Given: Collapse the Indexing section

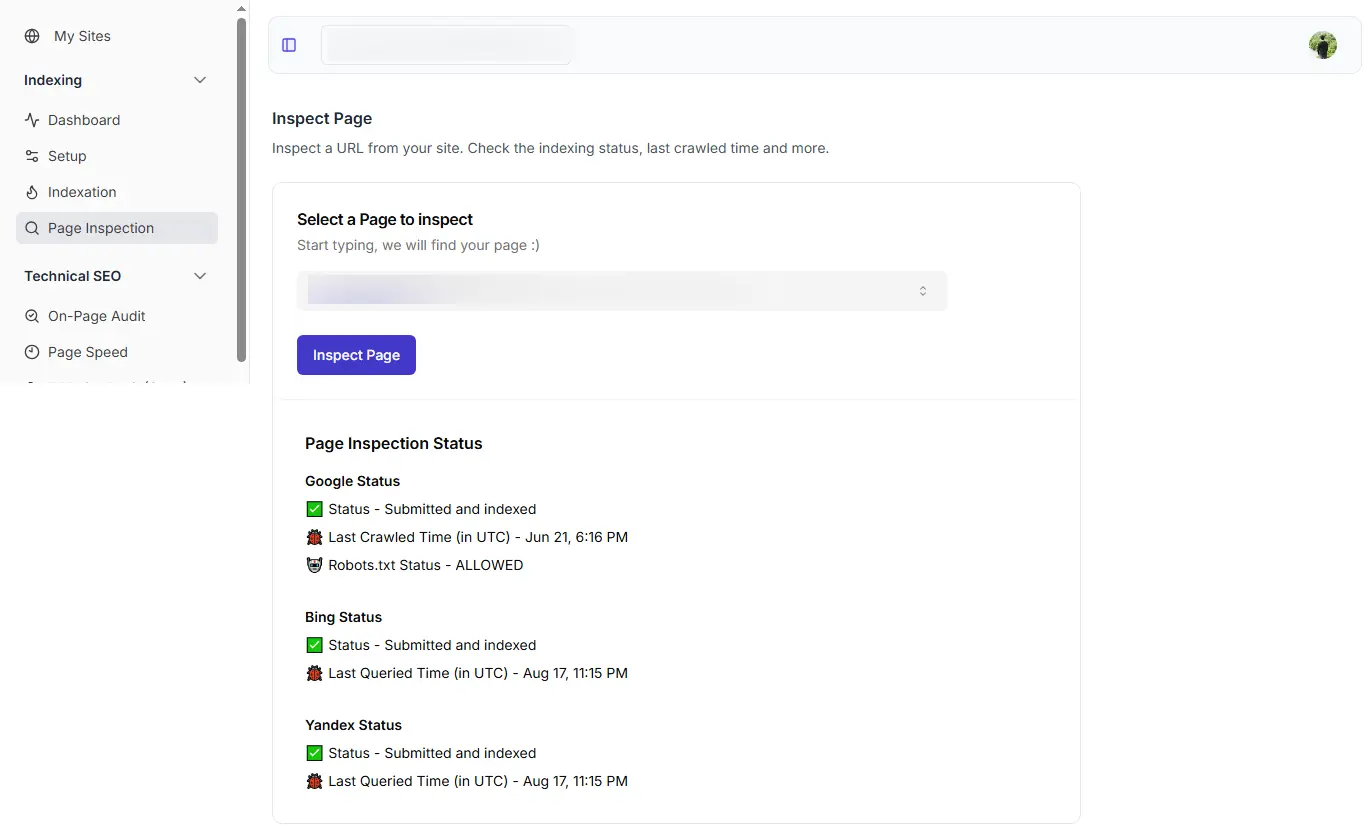Looking at the screenshot, I should pyautogui.click(x=200, y=80).
